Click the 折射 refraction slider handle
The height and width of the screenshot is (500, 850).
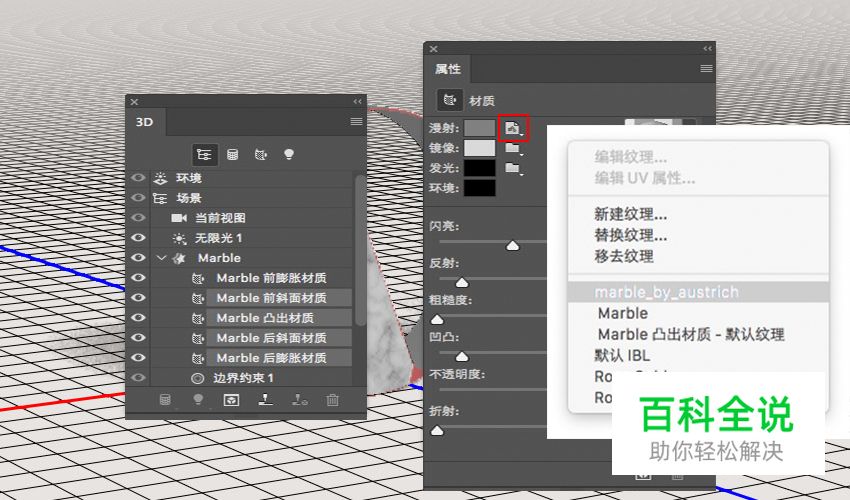437,431
